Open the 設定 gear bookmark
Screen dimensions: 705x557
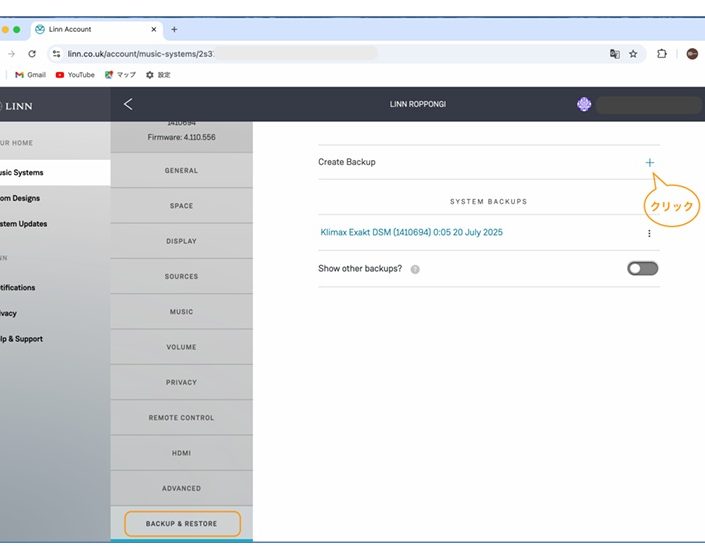point(158,75)
